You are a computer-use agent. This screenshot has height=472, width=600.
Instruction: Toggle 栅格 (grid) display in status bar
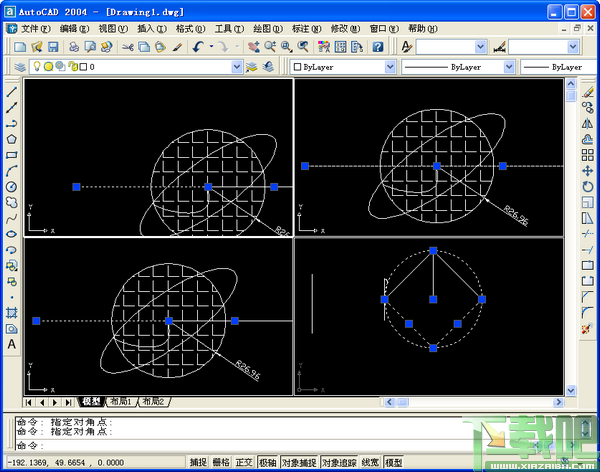pyautogui.click(x=221, y=462)
